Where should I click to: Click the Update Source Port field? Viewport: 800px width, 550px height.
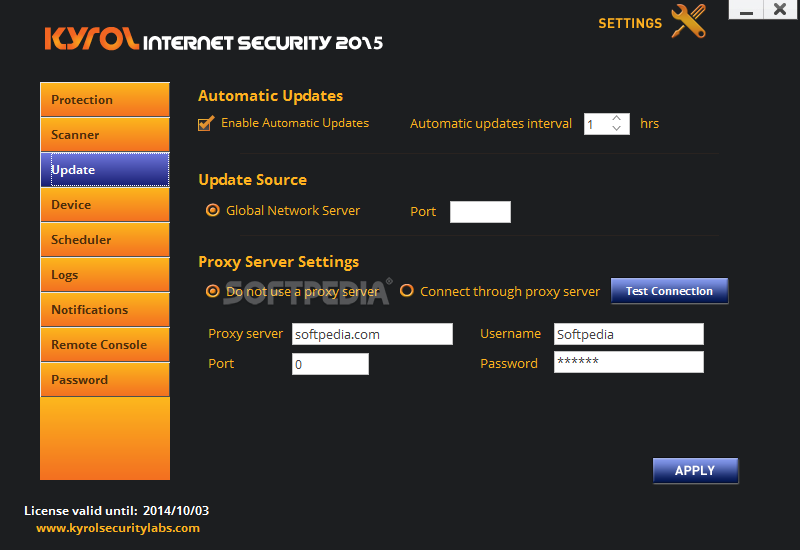pos(480,212)
